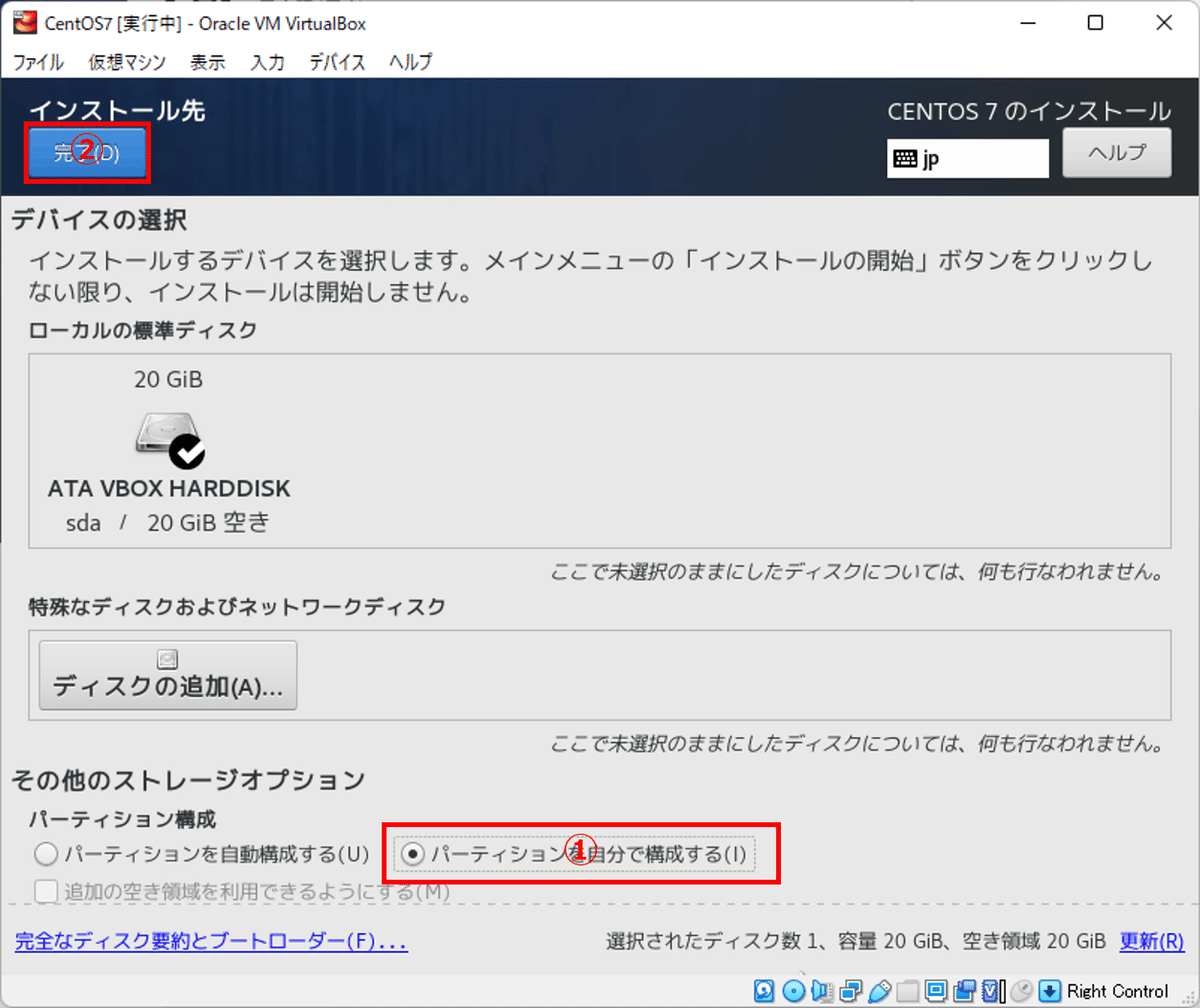
Task: Select automatic partition configuration radio button
Action: (46, 855)
